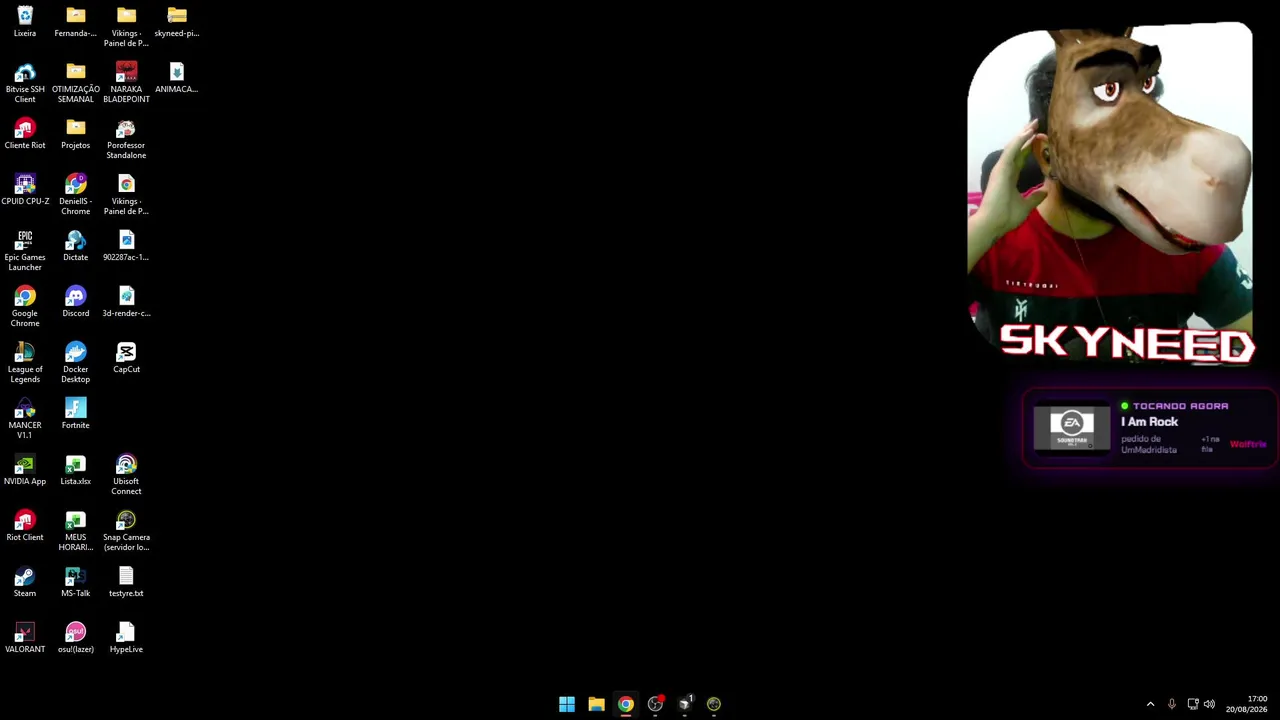Select the DenielIS - Chrome profile shortcut

tap(76, 195)
